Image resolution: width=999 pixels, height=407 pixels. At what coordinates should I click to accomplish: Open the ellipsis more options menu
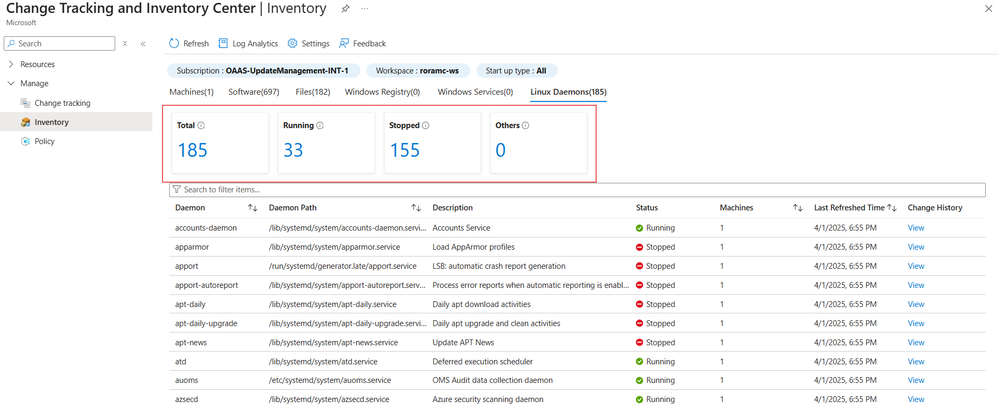364,9
